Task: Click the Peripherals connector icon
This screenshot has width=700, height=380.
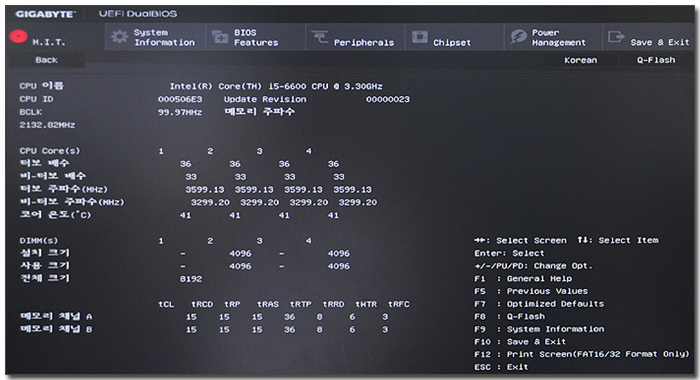Action: (320, 37)
